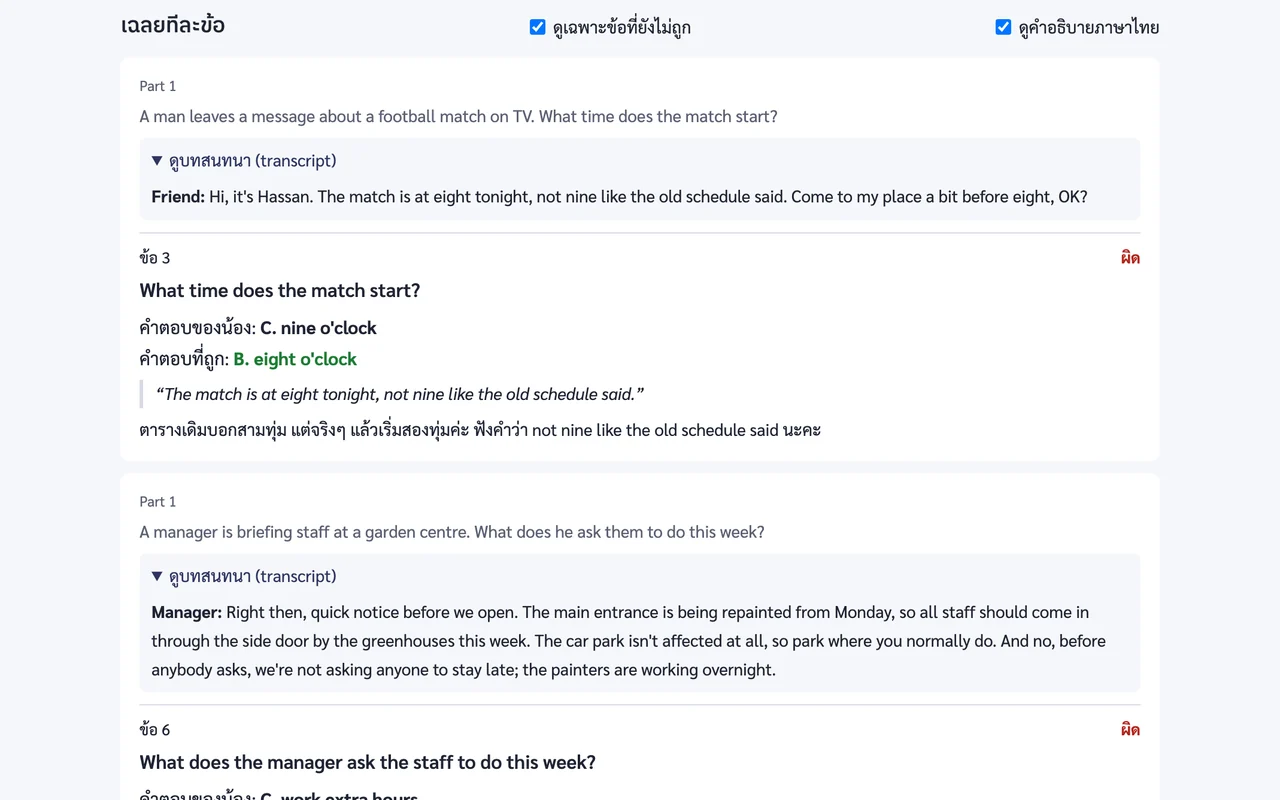Click the C. nine o'clock student answer

click(318, 328)
